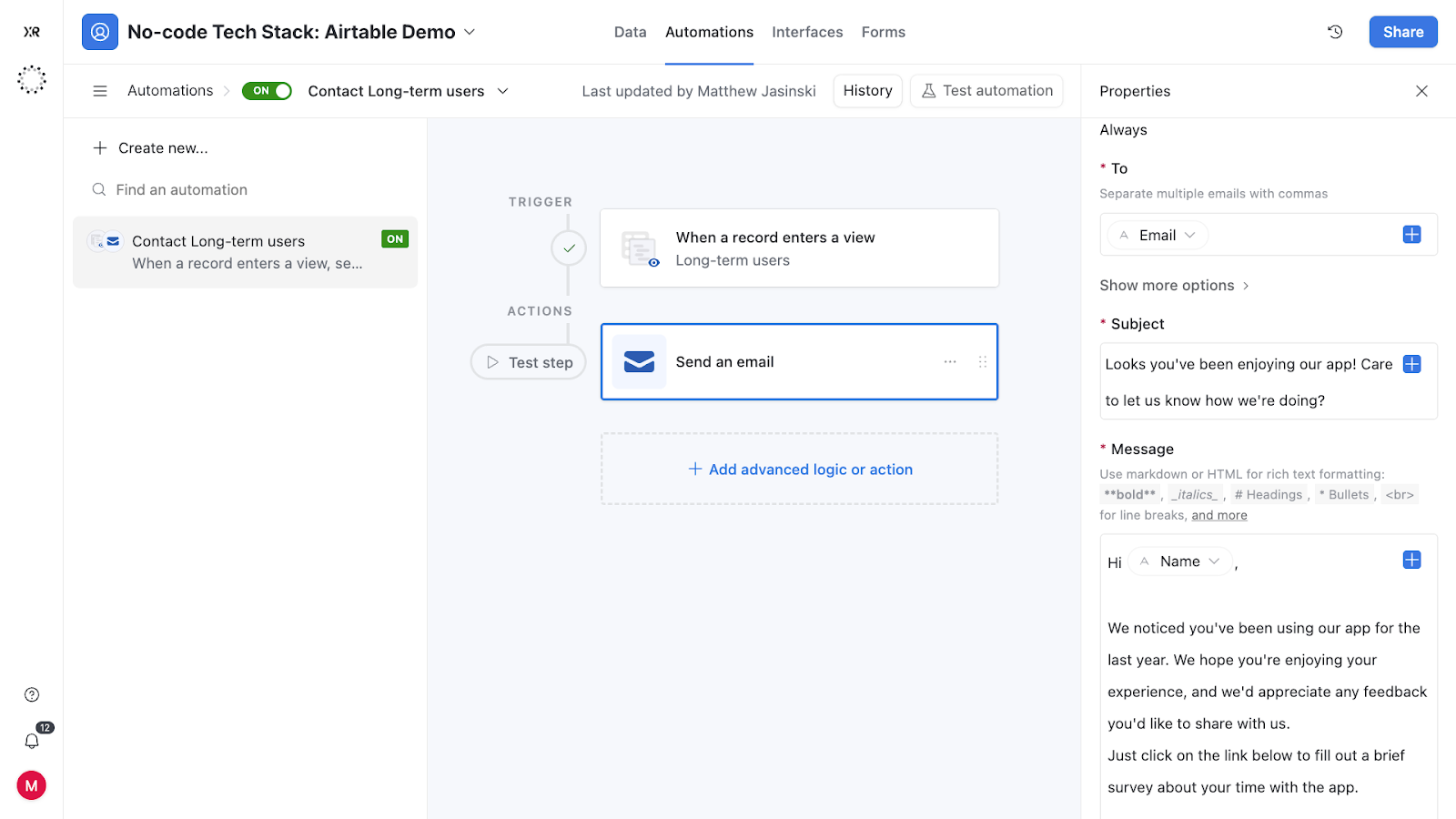Go to the Forms tab

point(884,32)
